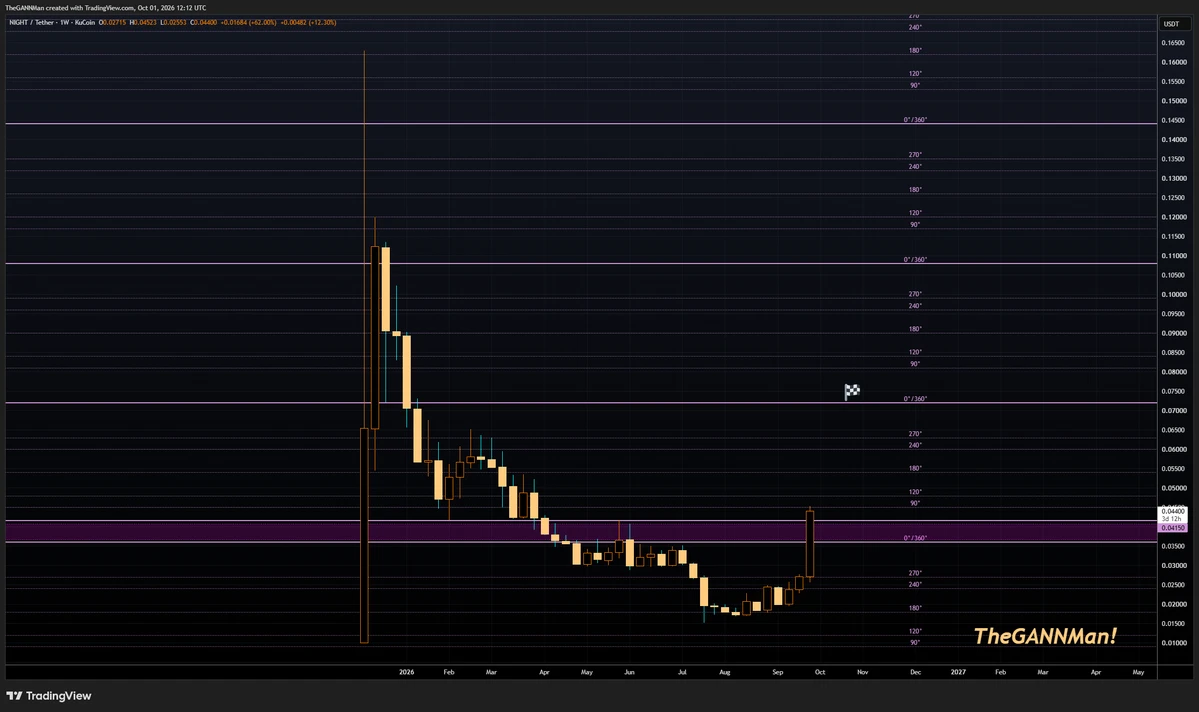
Task: Click the checkered flag marker on chart
Action: [x=852, y=392]
